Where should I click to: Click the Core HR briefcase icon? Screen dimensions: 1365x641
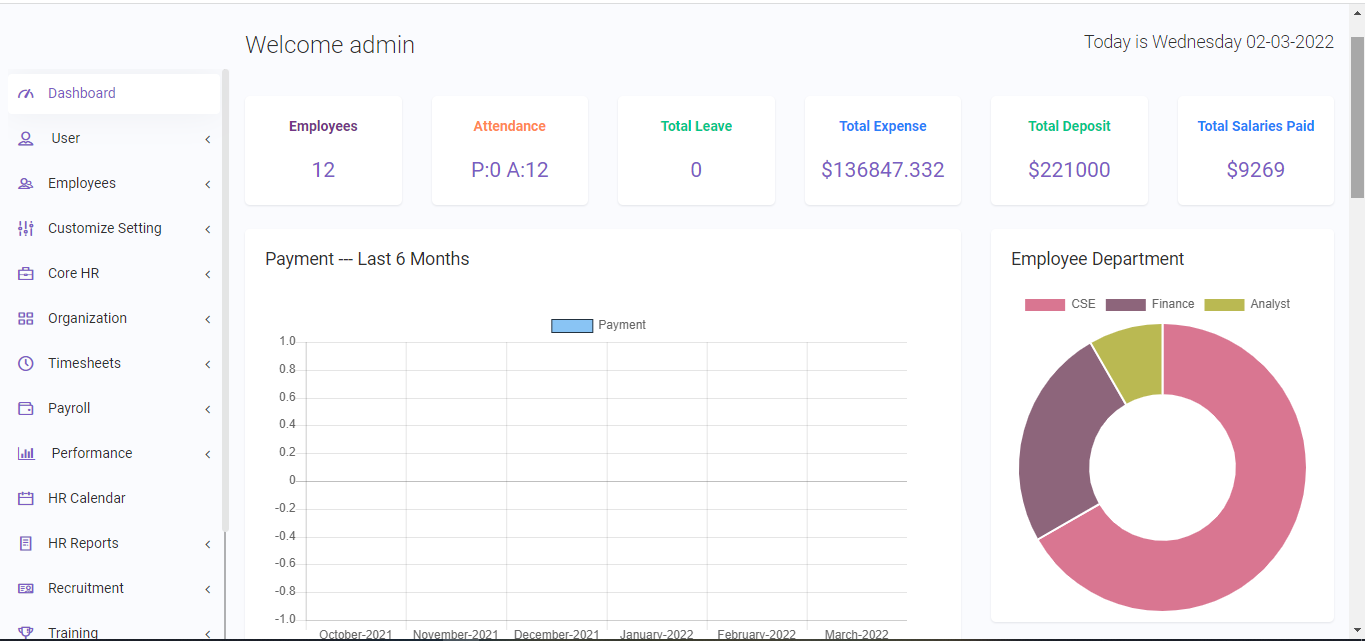tap(26, 274)
